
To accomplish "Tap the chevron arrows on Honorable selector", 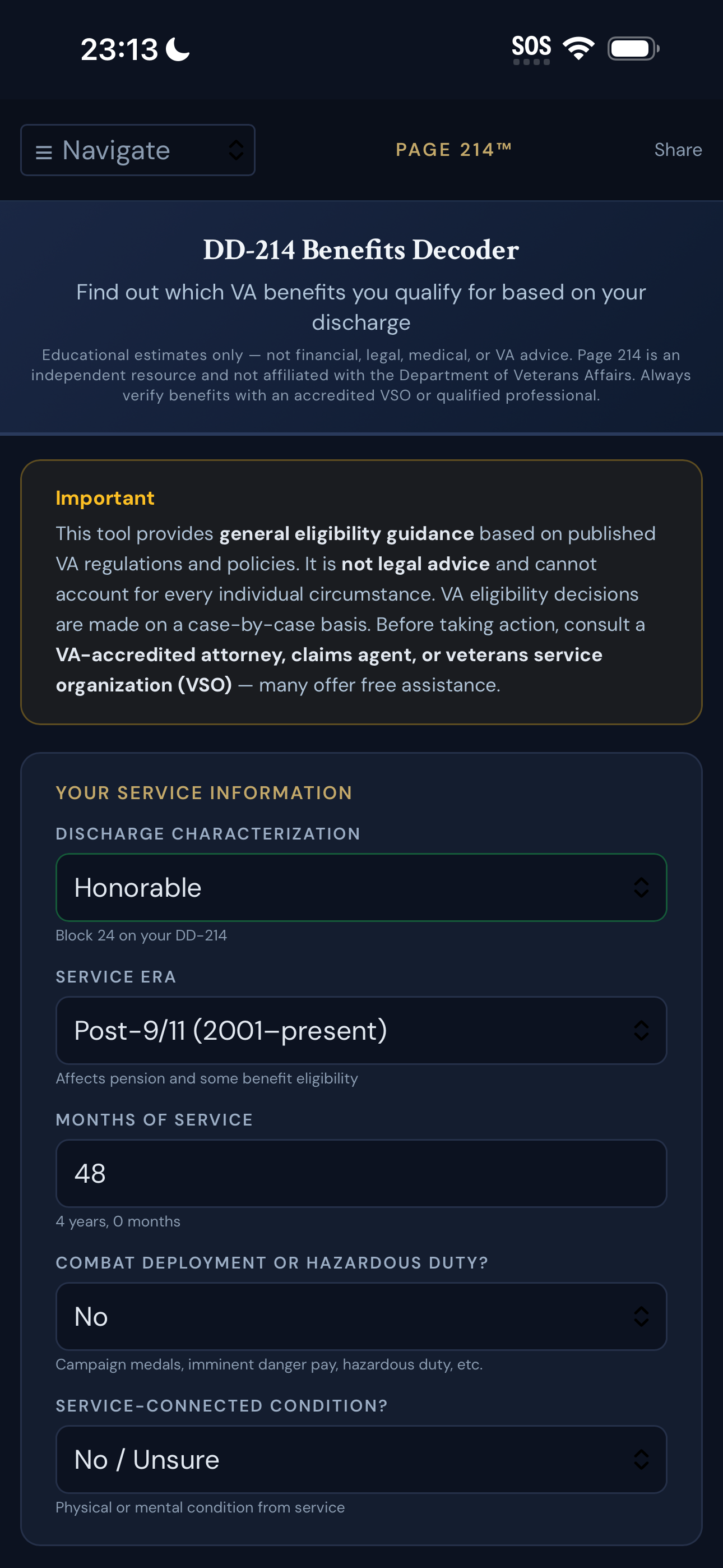I will click(641, 888).
